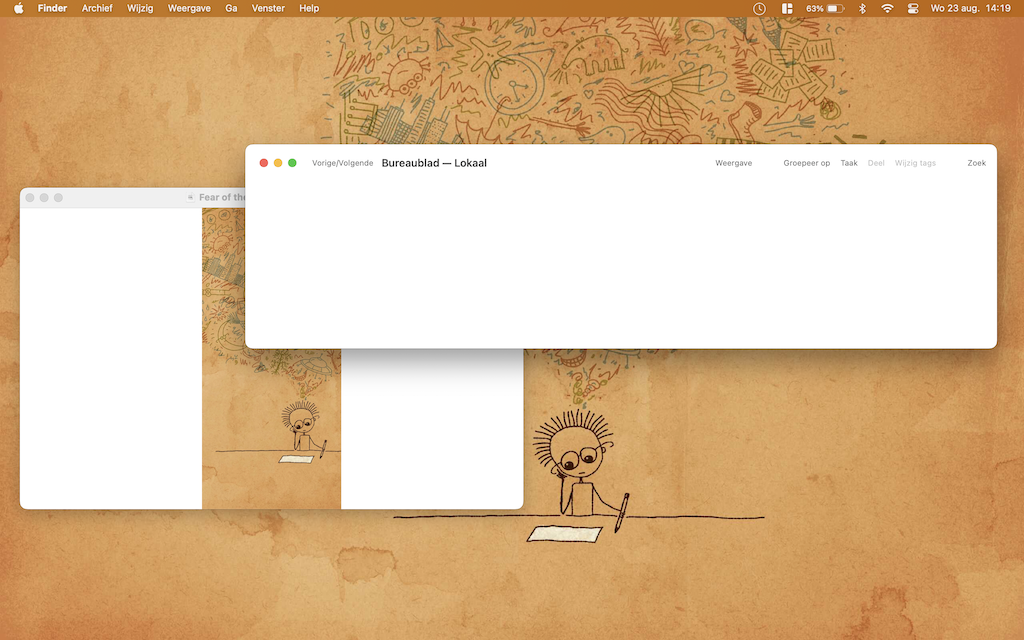Screen dimensions: 1024x640
Task: Click Vorige/Volgende in Finder window toolbar
Action: click(342, 163)
